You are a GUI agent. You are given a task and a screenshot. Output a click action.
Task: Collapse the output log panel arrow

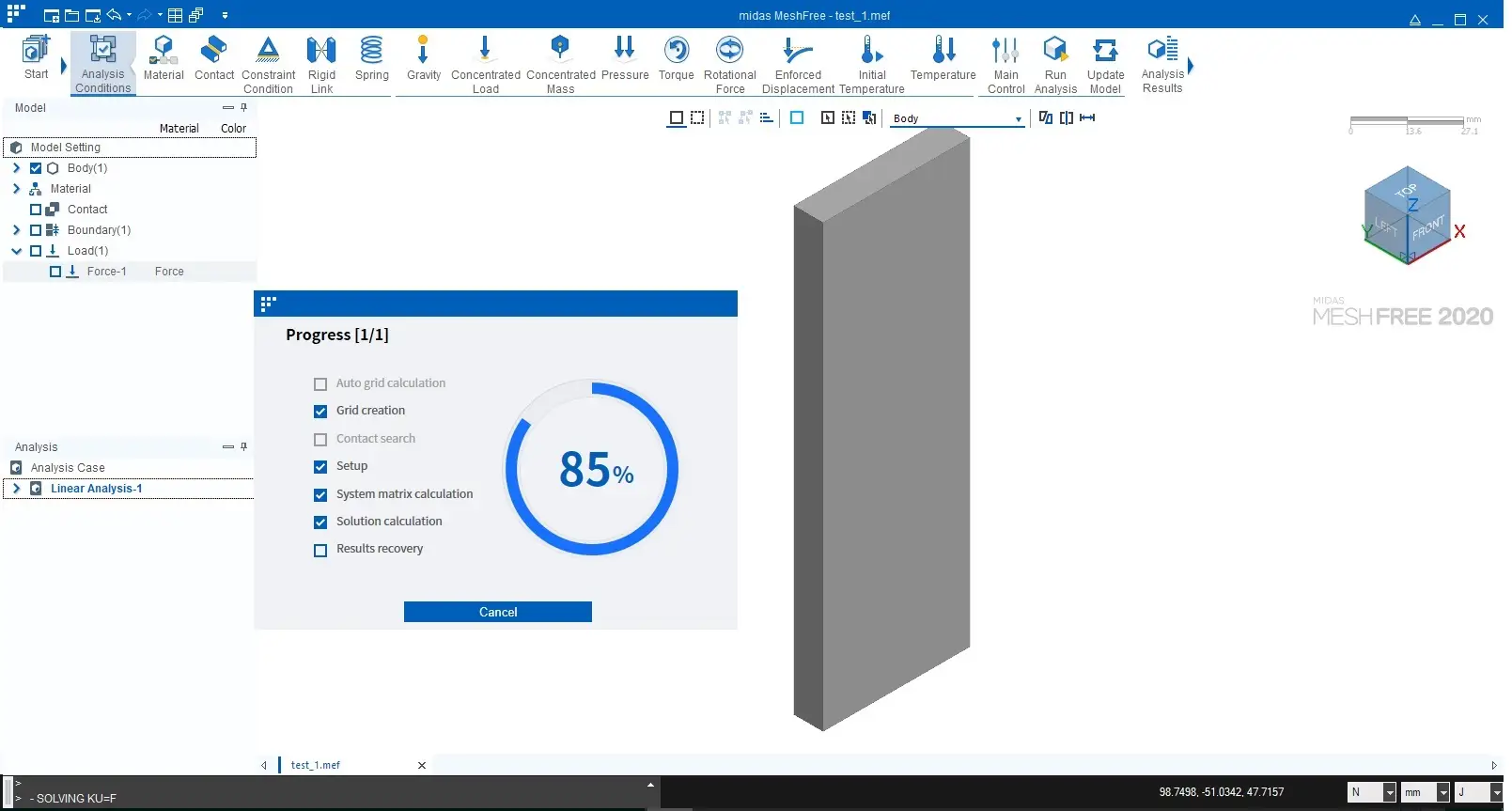tap(650, 785)
